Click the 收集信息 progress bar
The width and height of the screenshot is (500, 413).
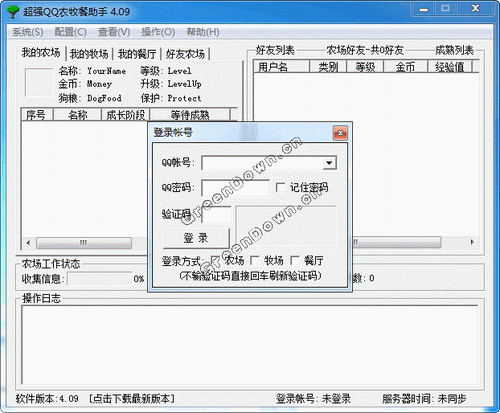tap(100, 279)
